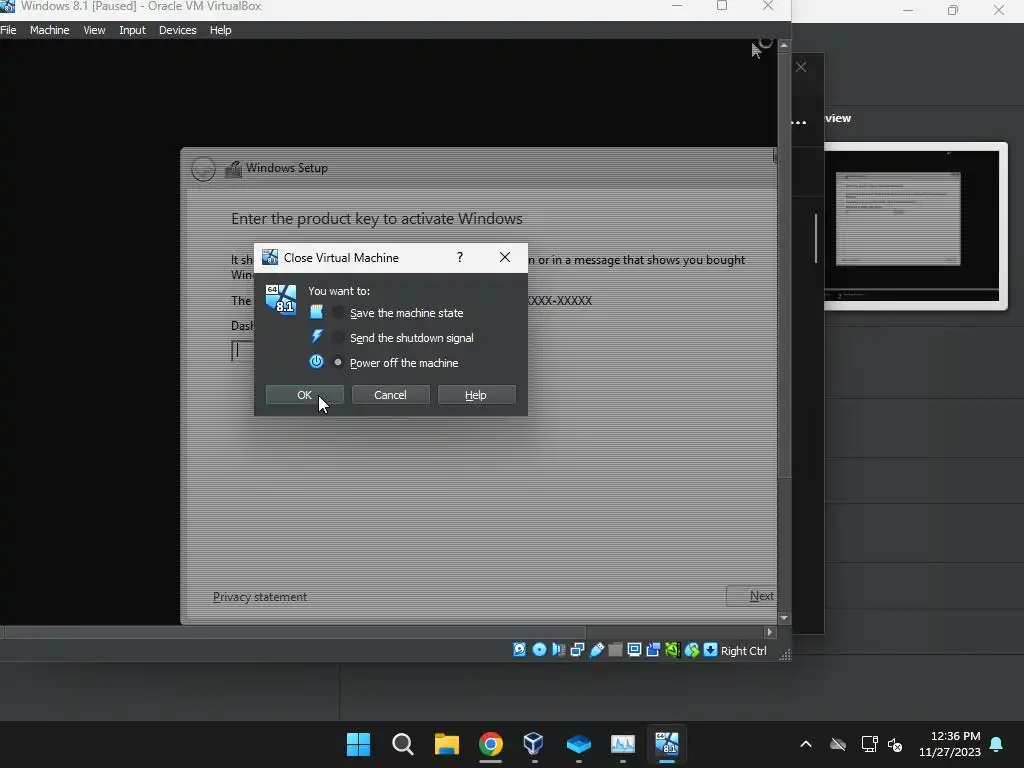The width and height of the screenshot is (1024, 768).
Task: Open the performance monitor app in taskbar
Action: [623, 744]
